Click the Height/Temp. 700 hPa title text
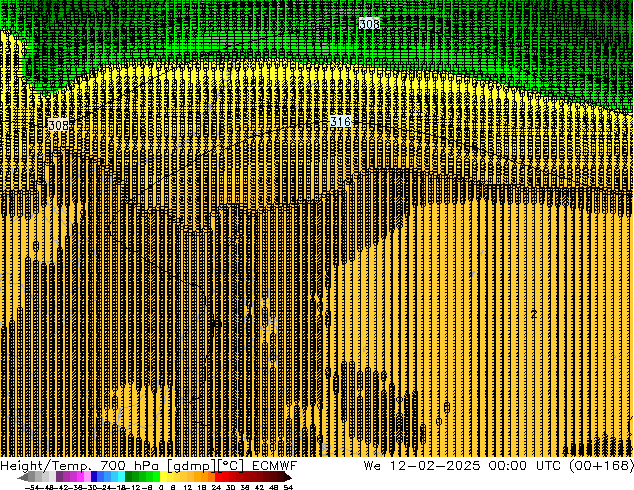The image size is (634, 490). pyautogui.click(x=80, y=466)
